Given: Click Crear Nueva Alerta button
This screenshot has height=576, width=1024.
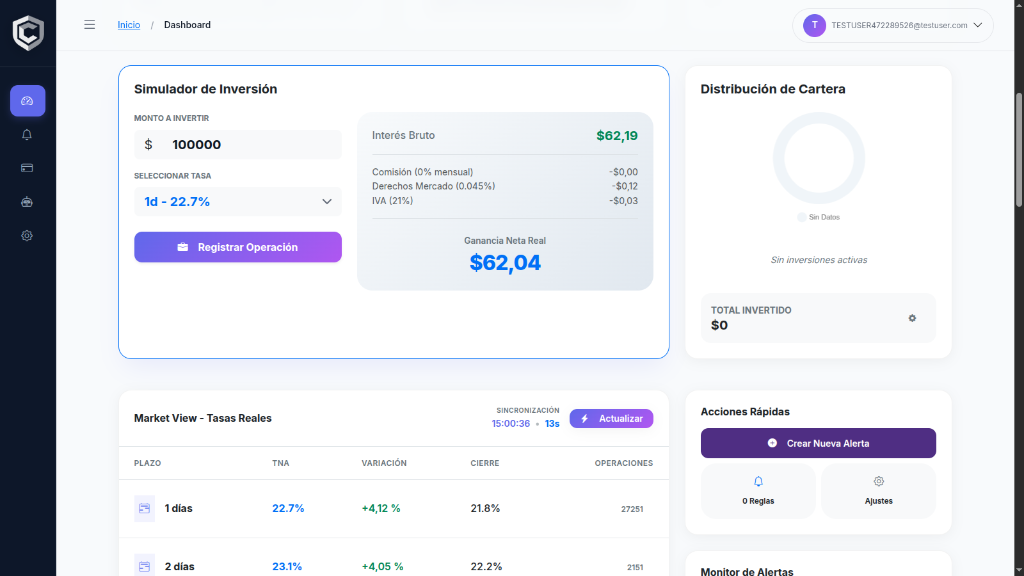Looking at the screenshot, I should click(x=818, y=443).
